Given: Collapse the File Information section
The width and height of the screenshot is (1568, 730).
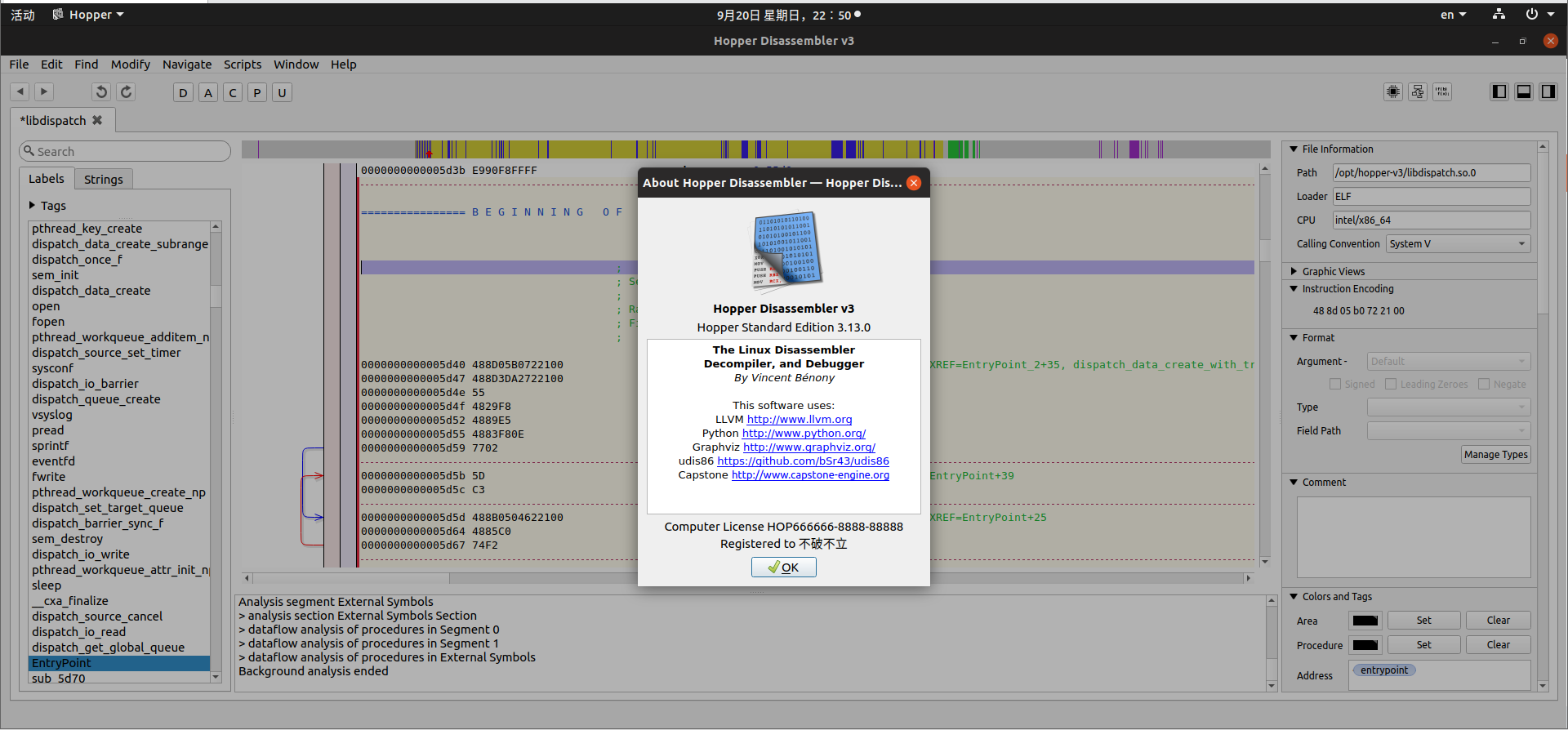Looking at the screenshot, I should pos(1294,149).
